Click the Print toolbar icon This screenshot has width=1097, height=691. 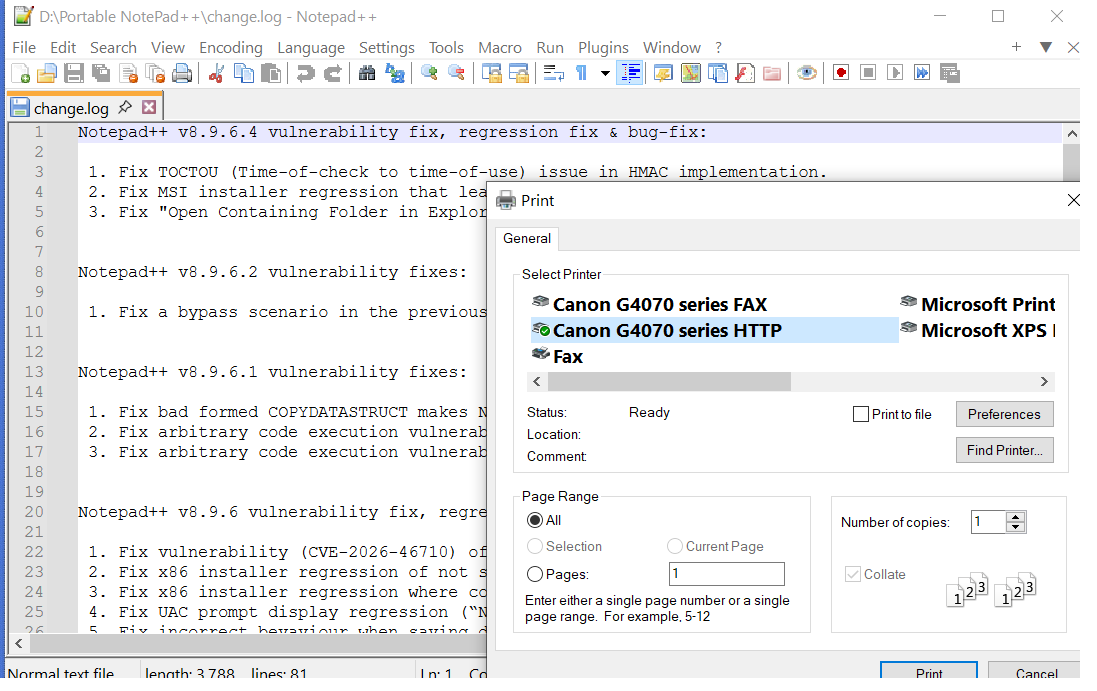click(182, 73)
